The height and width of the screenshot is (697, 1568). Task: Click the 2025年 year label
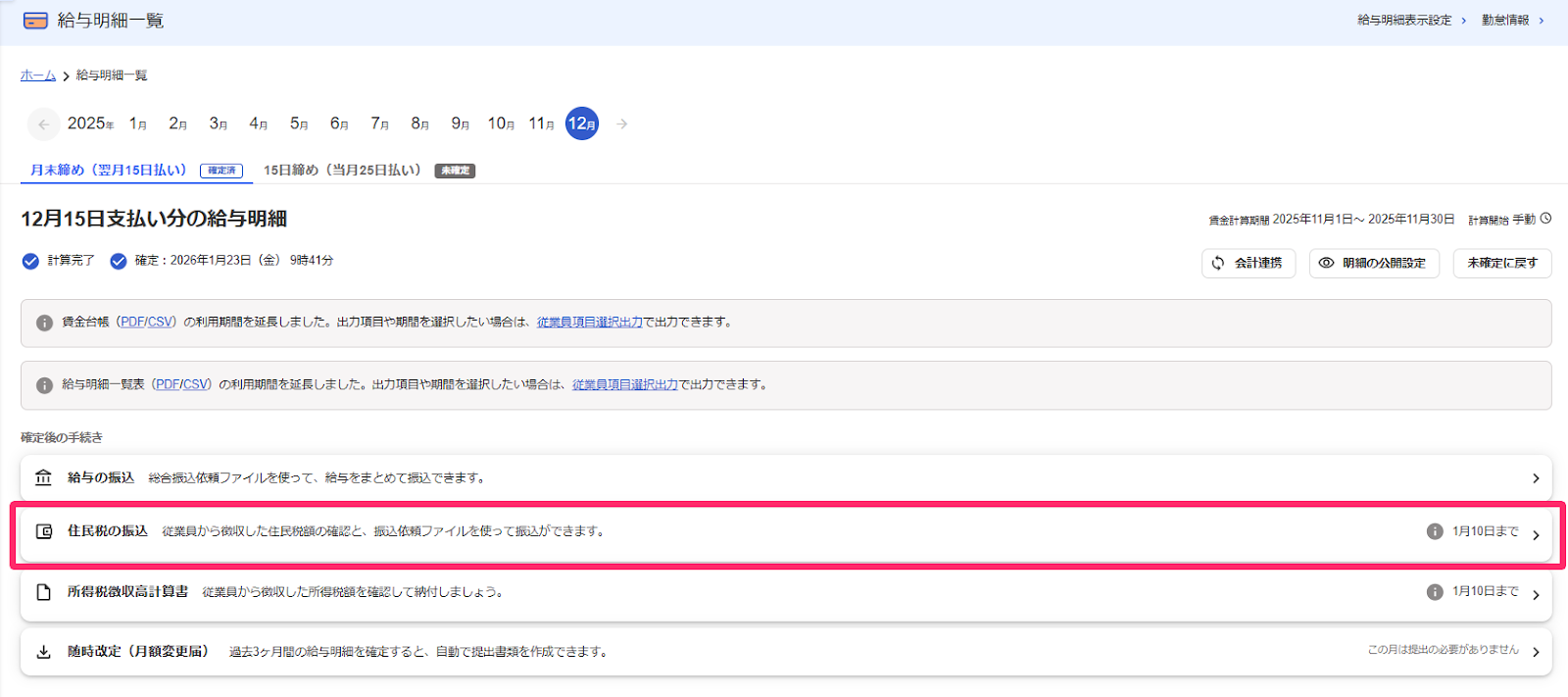(90, 124)
